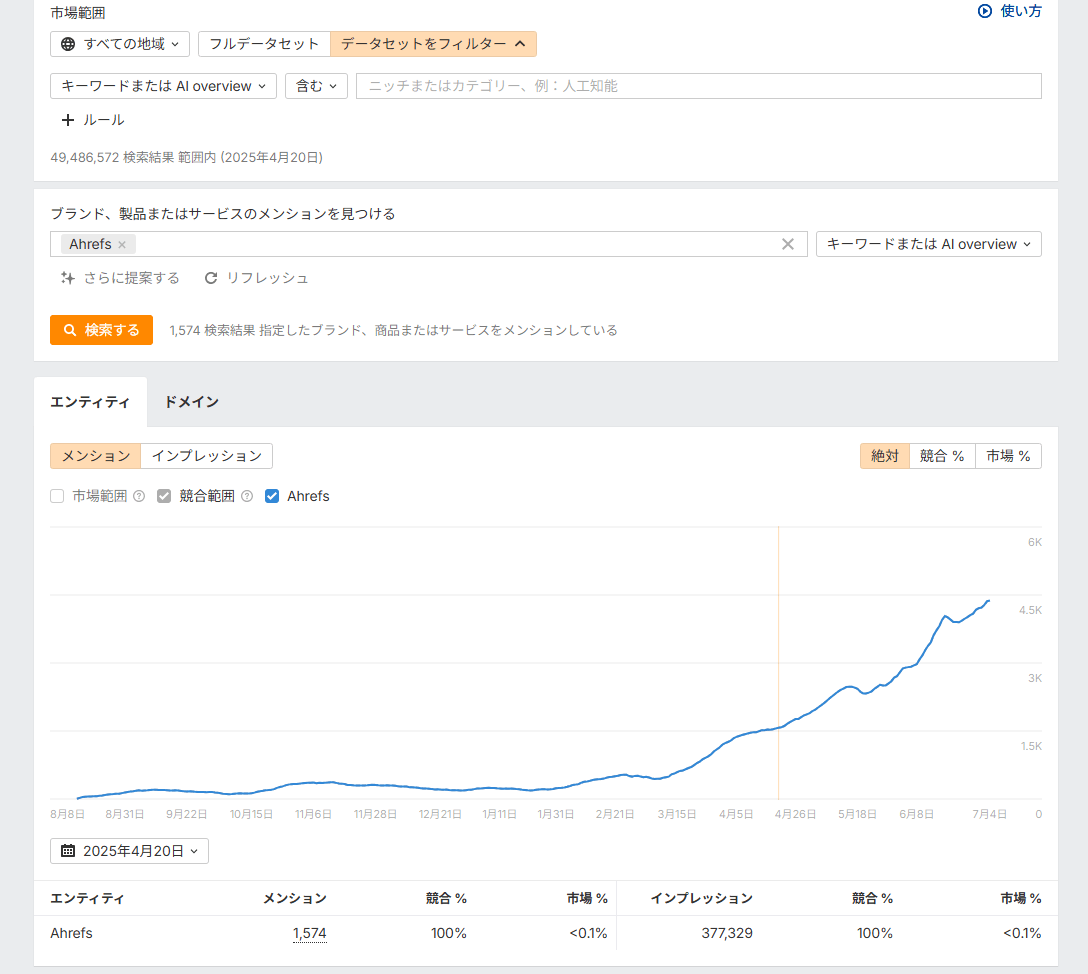Click the refresh icon next to リフレッシュ
This screenshot has height=974, width=1088.
[x=210, y=278]
